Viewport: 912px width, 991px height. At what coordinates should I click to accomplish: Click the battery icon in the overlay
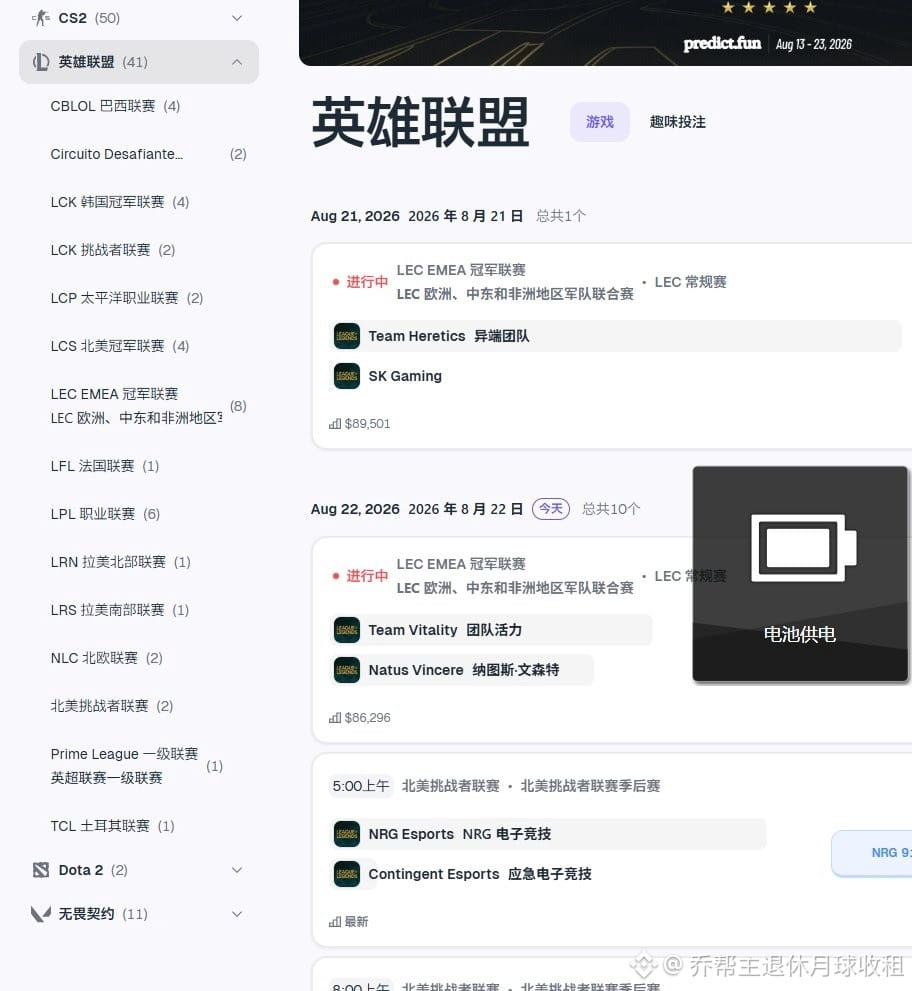803,548
